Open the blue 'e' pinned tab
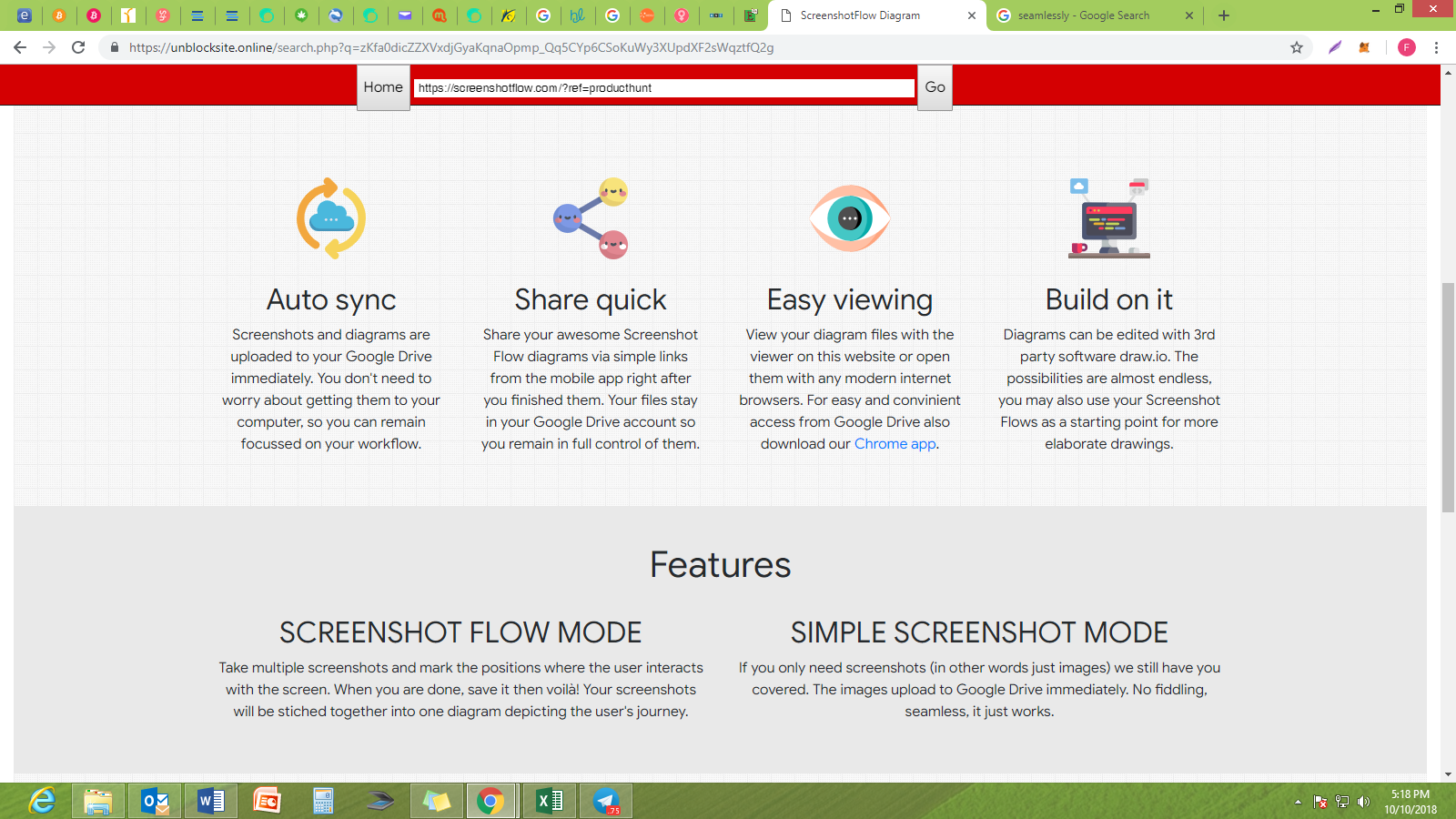The width and height of the screenshot is (1456, 819). (x=25, y=15)
